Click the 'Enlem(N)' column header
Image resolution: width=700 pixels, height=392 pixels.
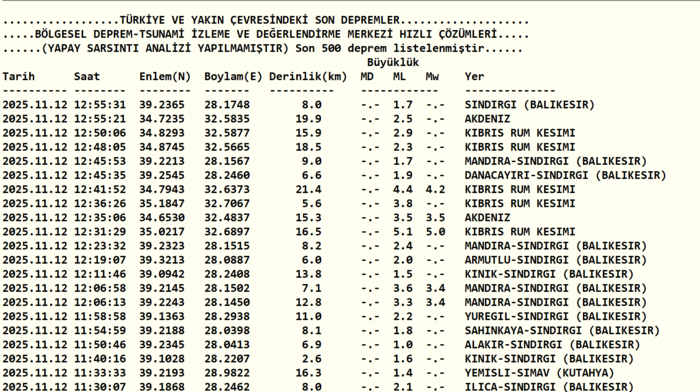[x=165, y=77]
